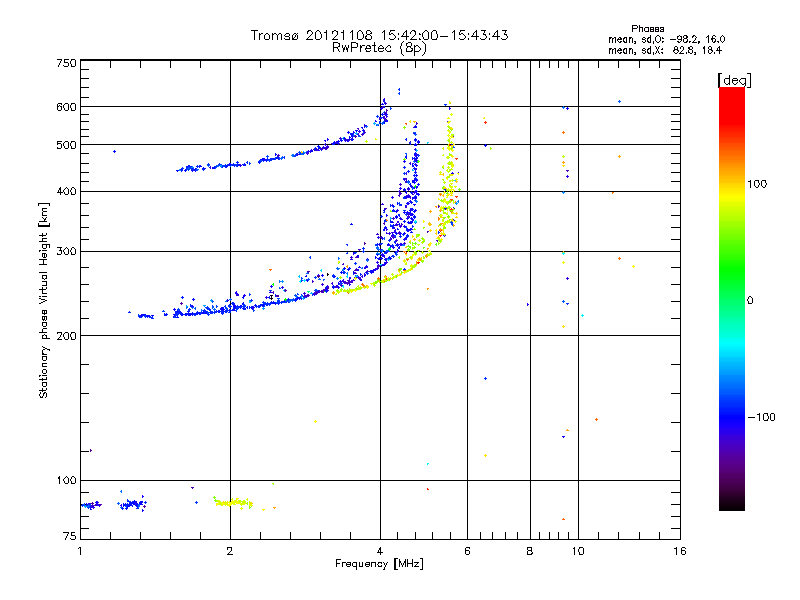Screen dimensions: 800x600
Task: Click the '[deg]' colorbar unit label
Action: click(x=734, y=80)
